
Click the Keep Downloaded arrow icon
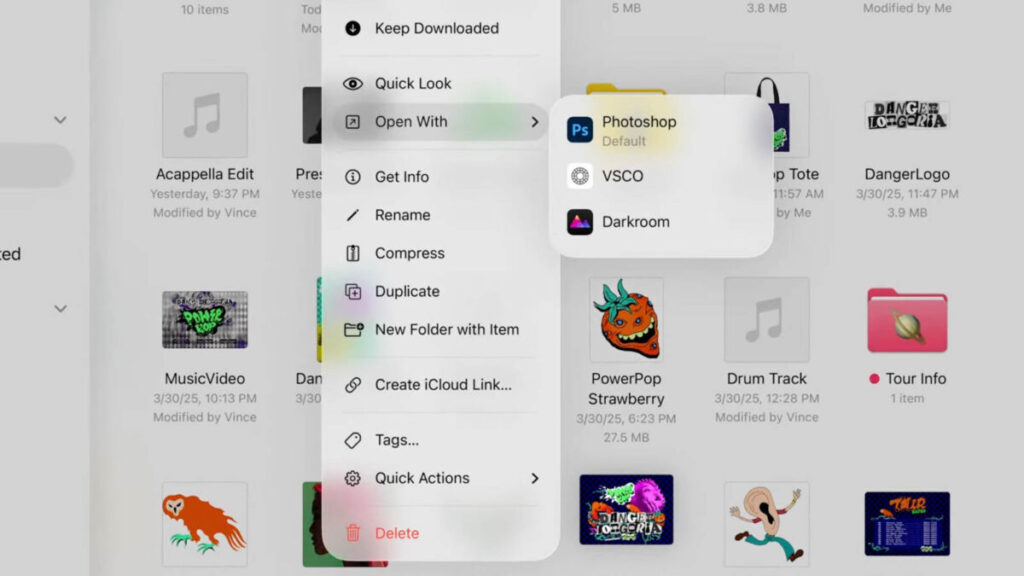coord(353,28)
